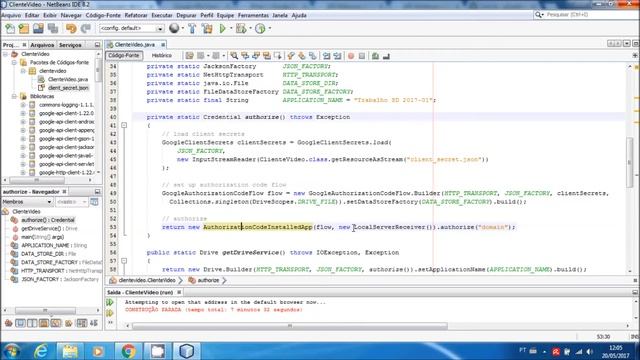Screen dimensions: 640x360
Task: Click the Clean and Build icon
Action: [x=207, y=29]
